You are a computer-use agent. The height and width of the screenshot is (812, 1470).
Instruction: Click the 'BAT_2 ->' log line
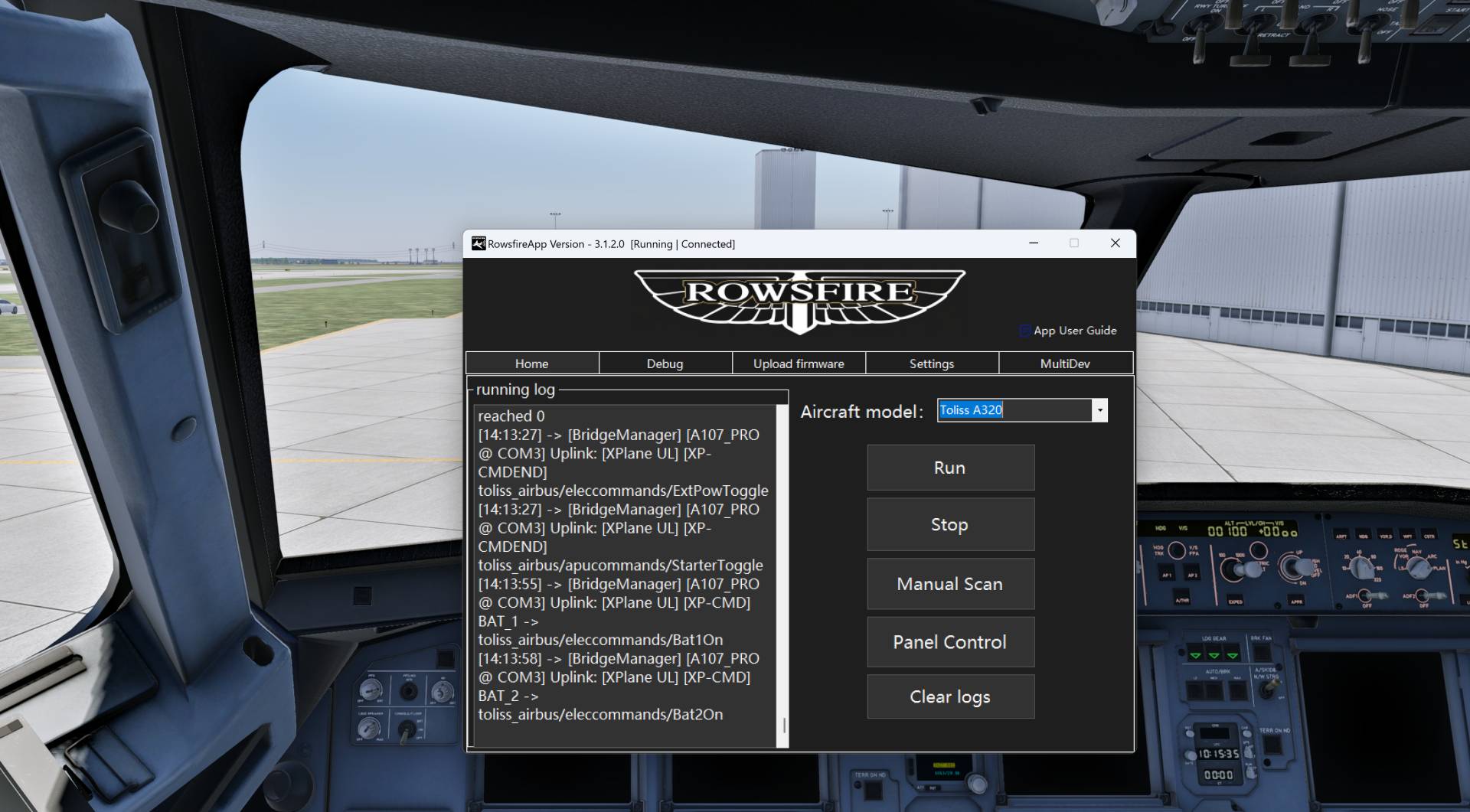tap(508, 696)
